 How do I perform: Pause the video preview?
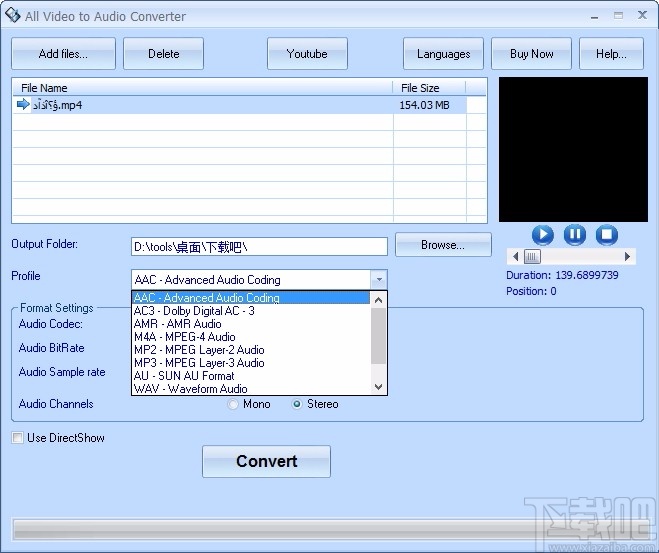pyautogui.click(x=575, y=235)
